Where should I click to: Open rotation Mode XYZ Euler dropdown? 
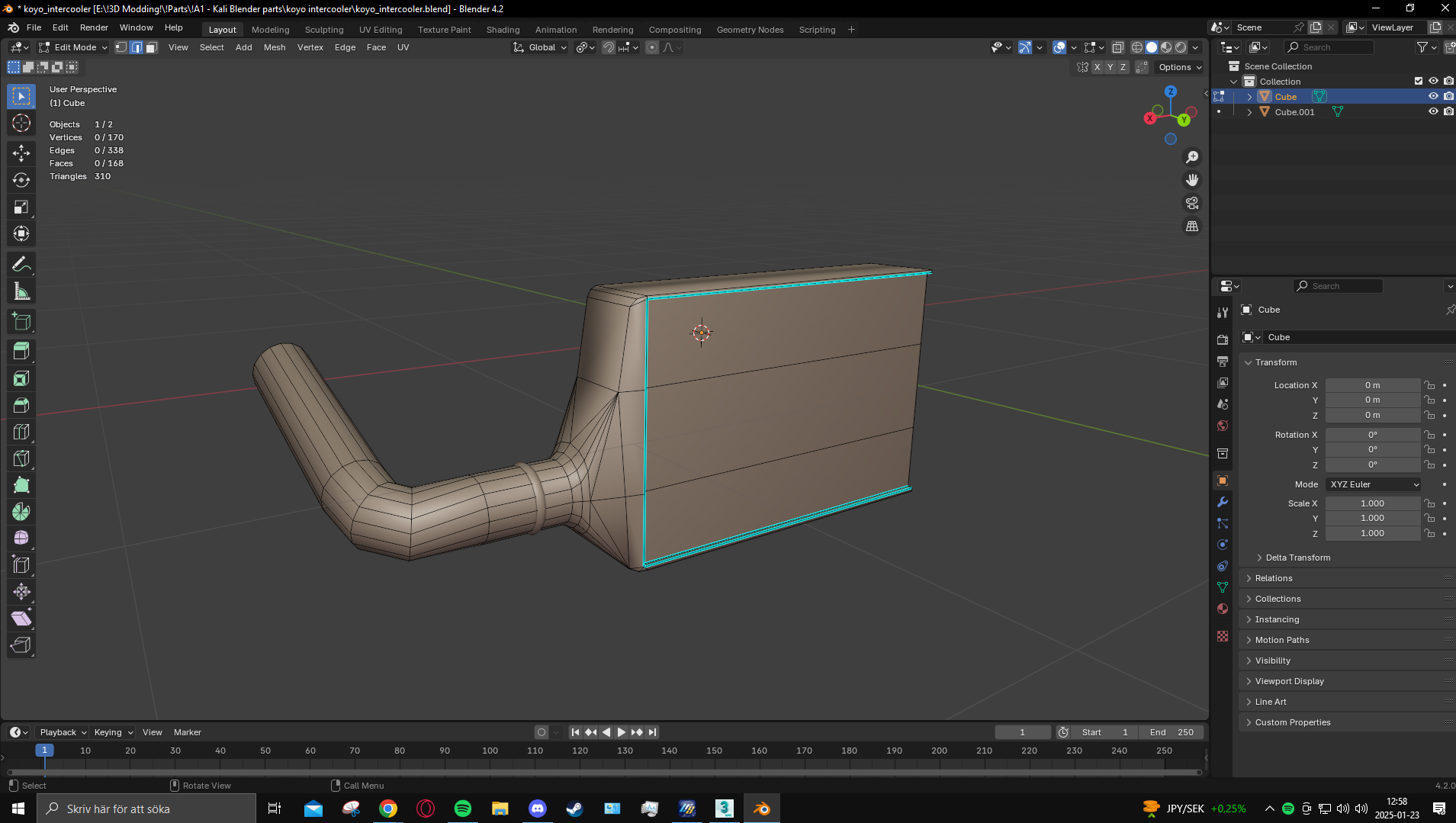click(1373, 484)
